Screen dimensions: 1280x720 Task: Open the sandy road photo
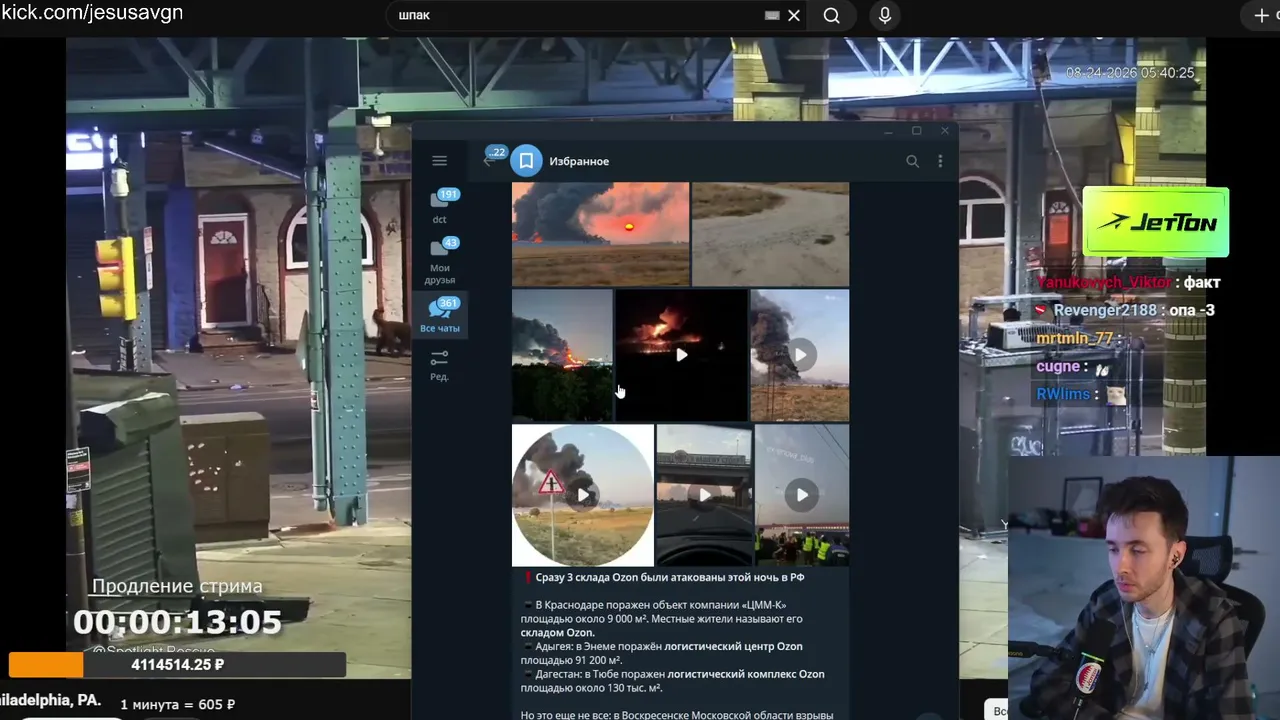point(771,234)
